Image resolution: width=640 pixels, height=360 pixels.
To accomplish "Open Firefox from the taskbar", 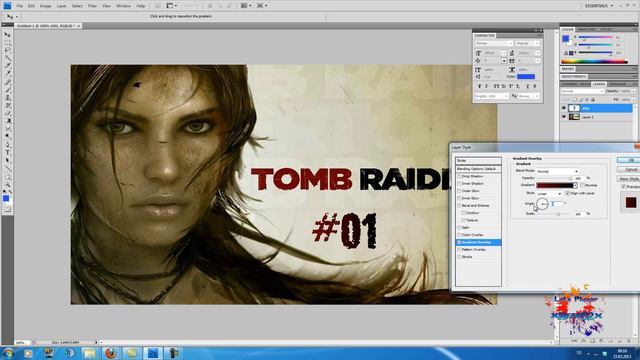I will pyautogui.click(x=110, y=353).
